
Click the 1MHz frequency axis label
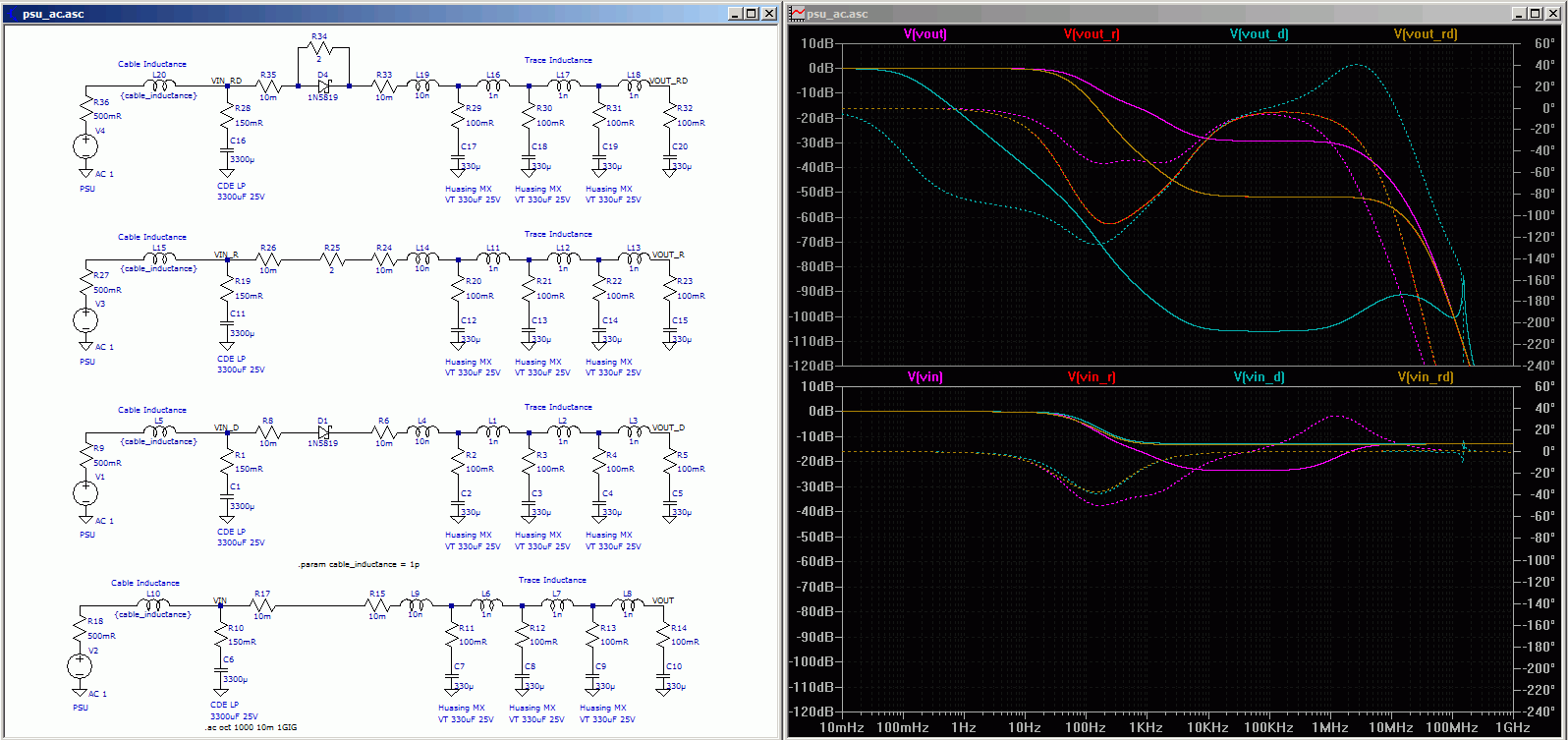[x=1329, y=727]
